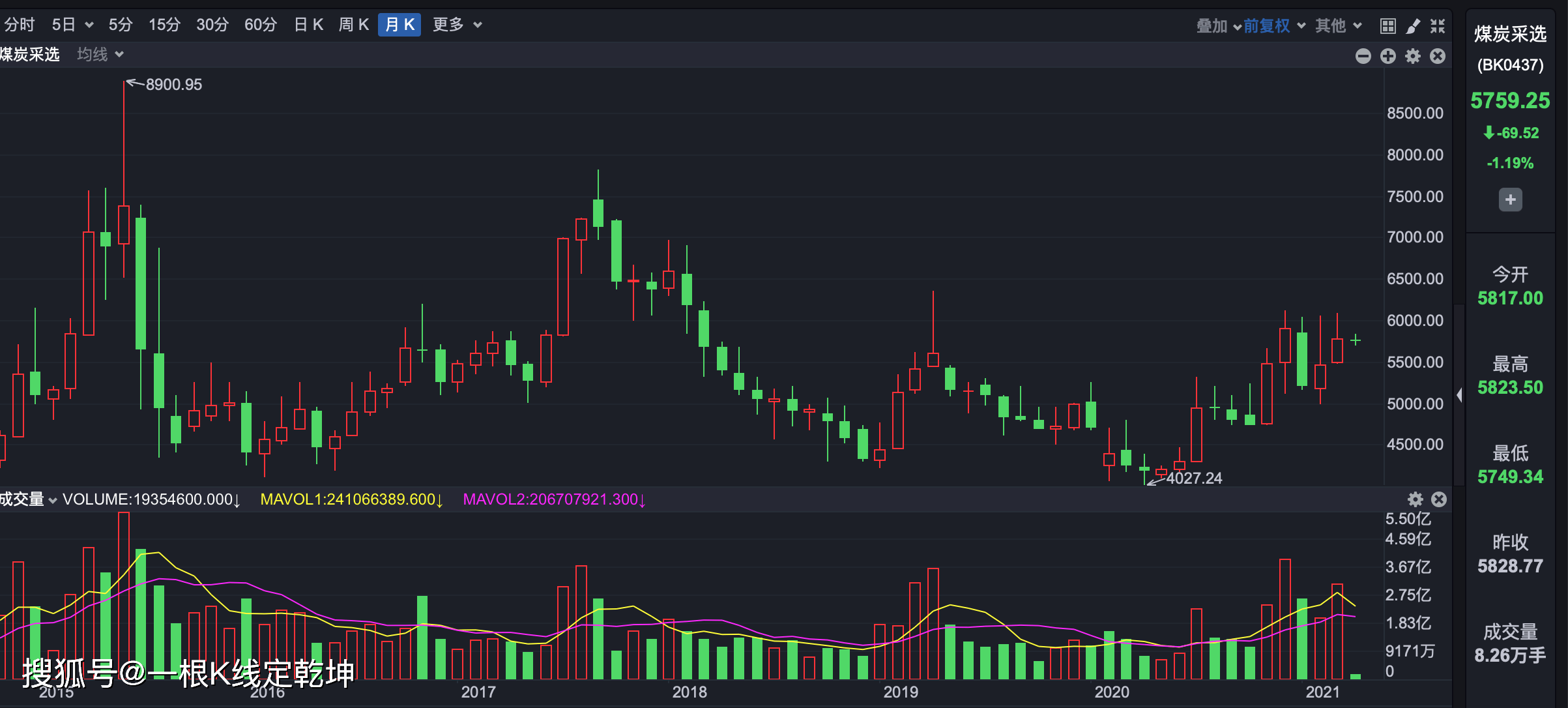
Task: Select the drawing pen tool icon
Action: (1413, 26)
